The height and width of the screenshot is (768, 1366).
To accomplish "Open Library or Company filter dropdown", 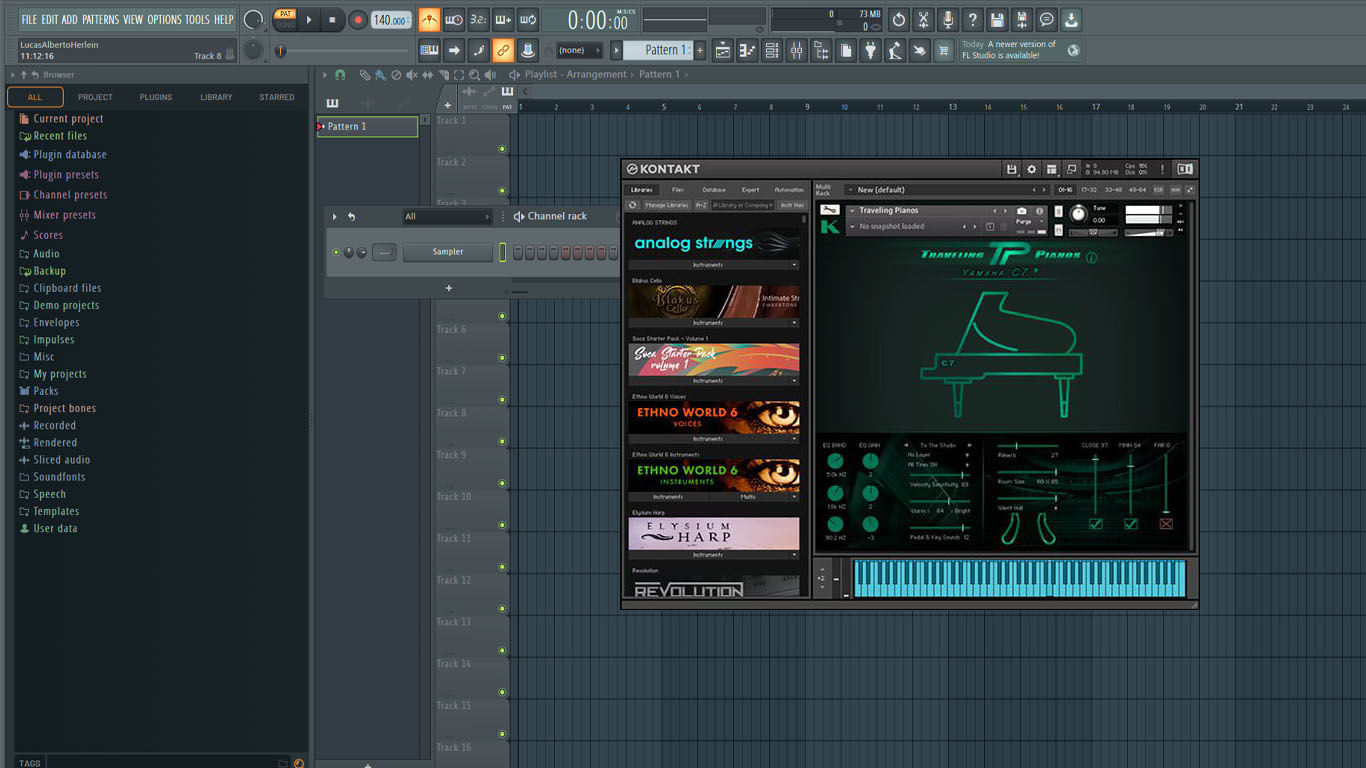I will (x=742, y=205).
